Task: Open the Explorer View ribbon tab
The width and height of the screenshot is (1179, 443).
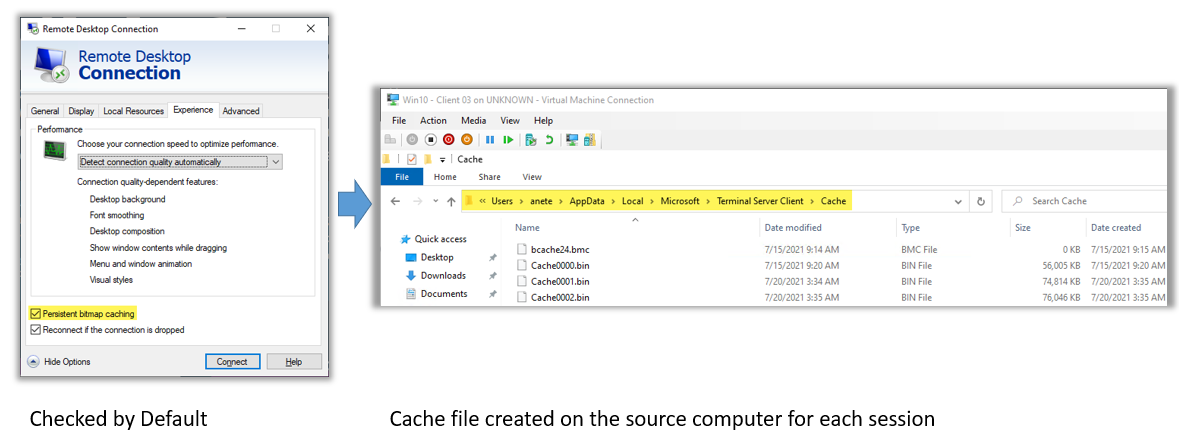Action: click(x=532, y=178)
